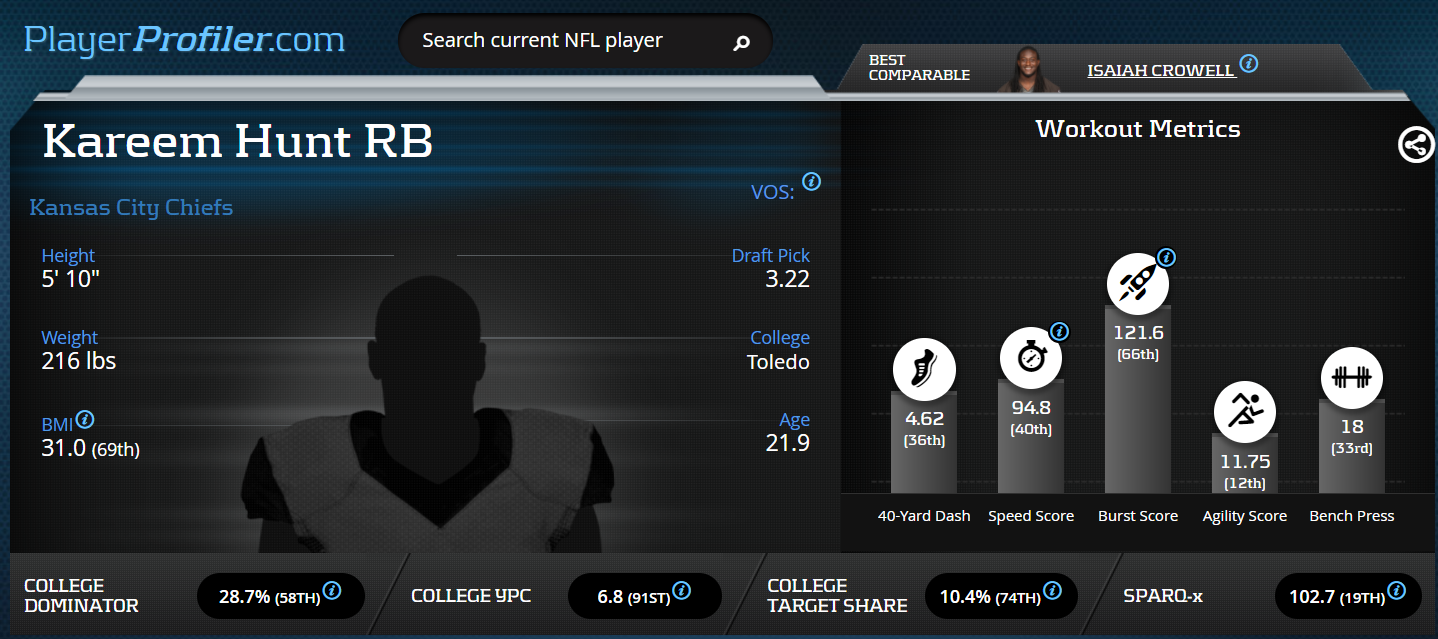Click the Agility Score runner icon
The image size is (1438, 639).
[x=1244, y=411]
